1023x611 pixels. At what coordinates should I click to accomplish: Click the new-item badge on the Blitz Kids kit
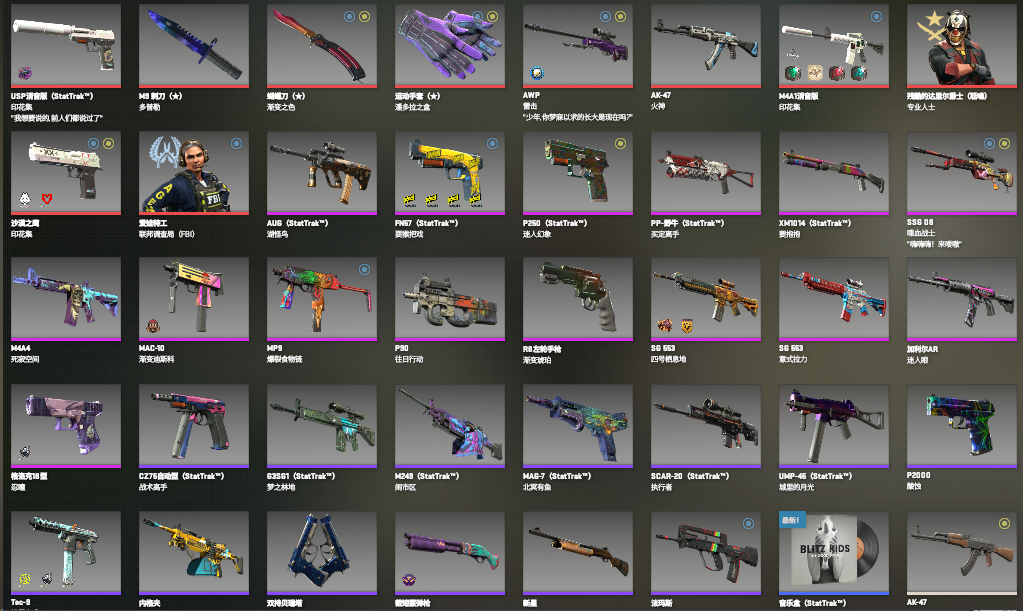[x=792, y=520]
